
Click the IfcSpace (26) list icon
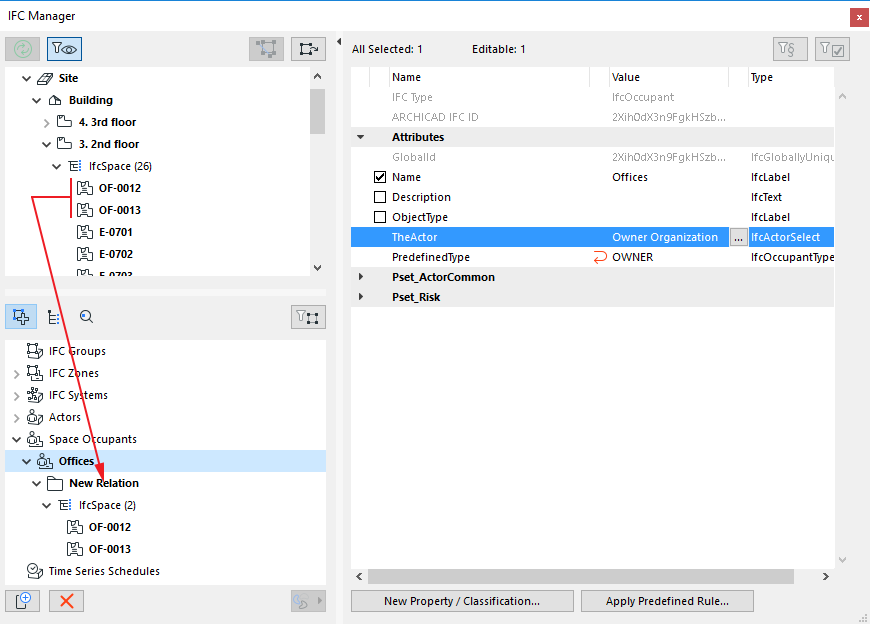(75, 166)
